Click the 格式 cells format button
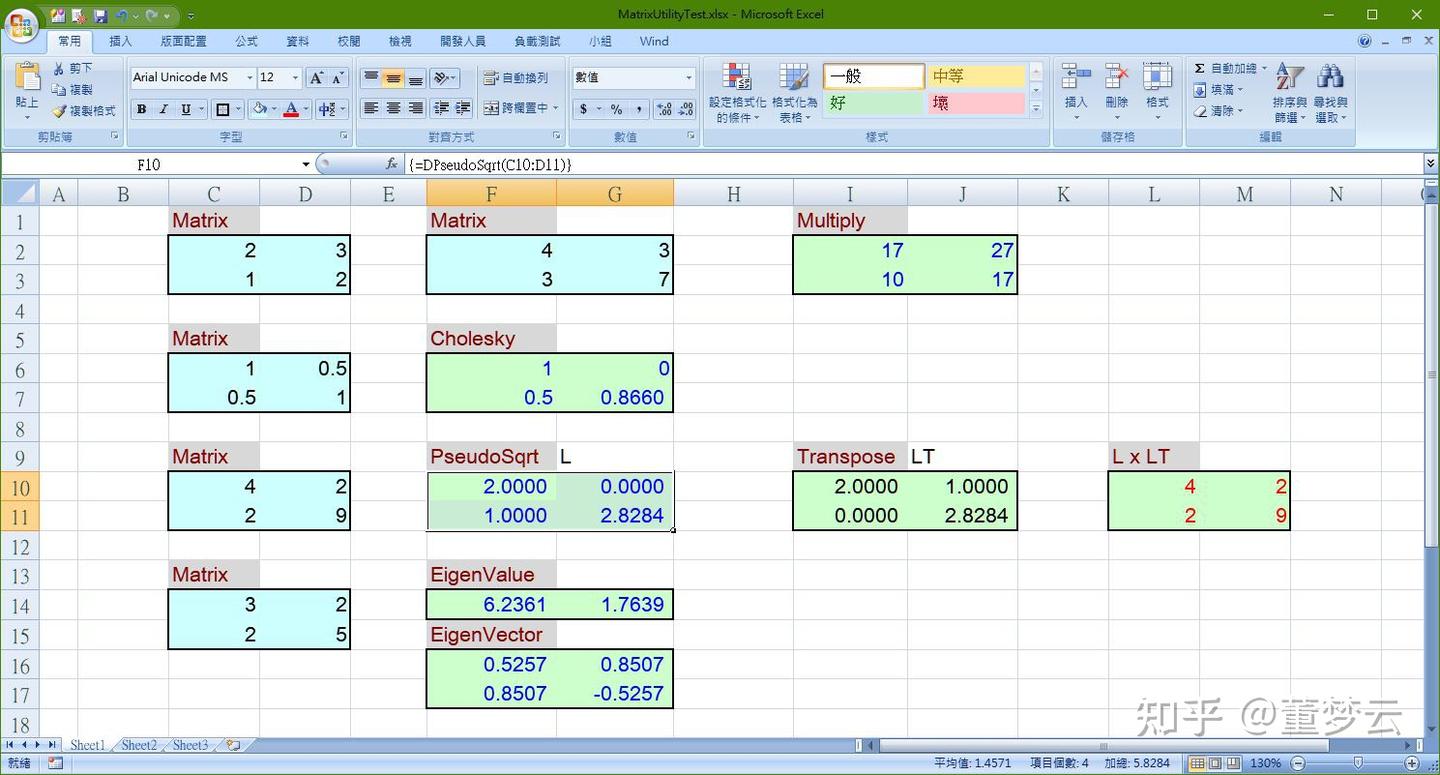1440x775 pixels. [x=1157, y=91]
